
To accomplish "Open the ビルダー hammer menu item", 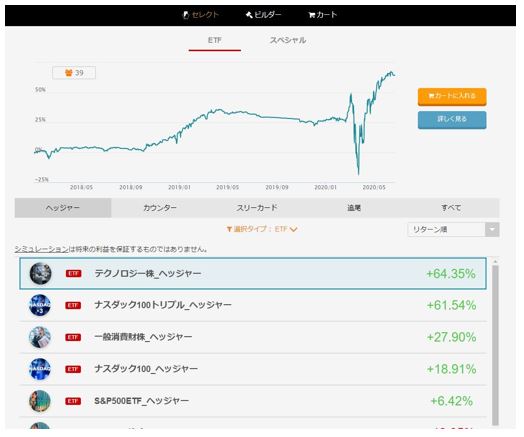I will click(264, 15).
